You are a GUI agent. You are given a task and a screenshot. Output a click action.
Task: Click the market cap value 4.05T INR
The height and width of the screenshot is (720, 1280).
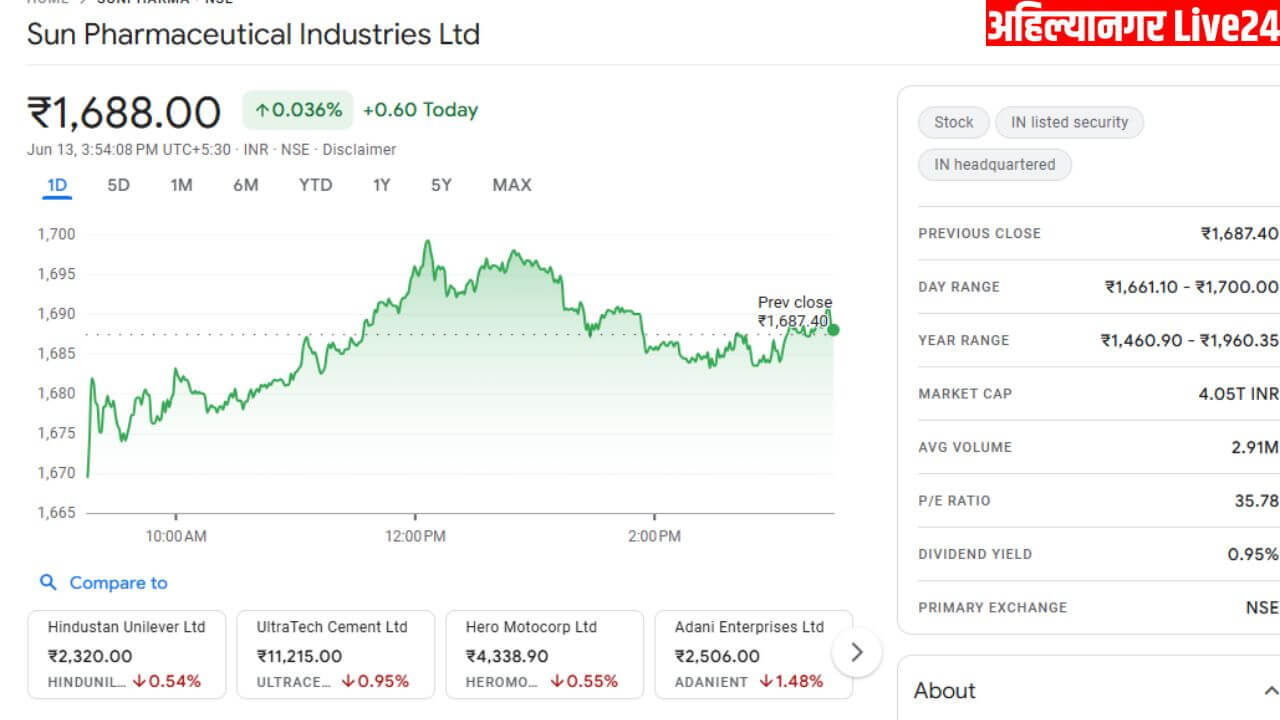1238,394
